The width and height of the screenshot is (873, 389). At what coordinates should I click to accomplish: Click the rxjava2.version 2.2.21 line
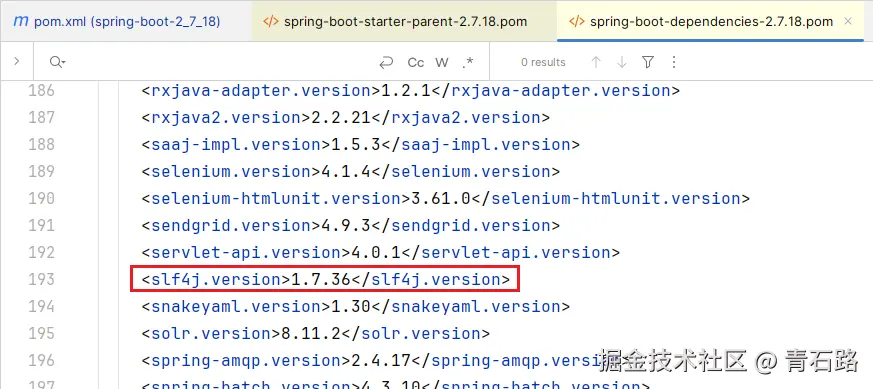pyautogui.click(x=346, y=117)
